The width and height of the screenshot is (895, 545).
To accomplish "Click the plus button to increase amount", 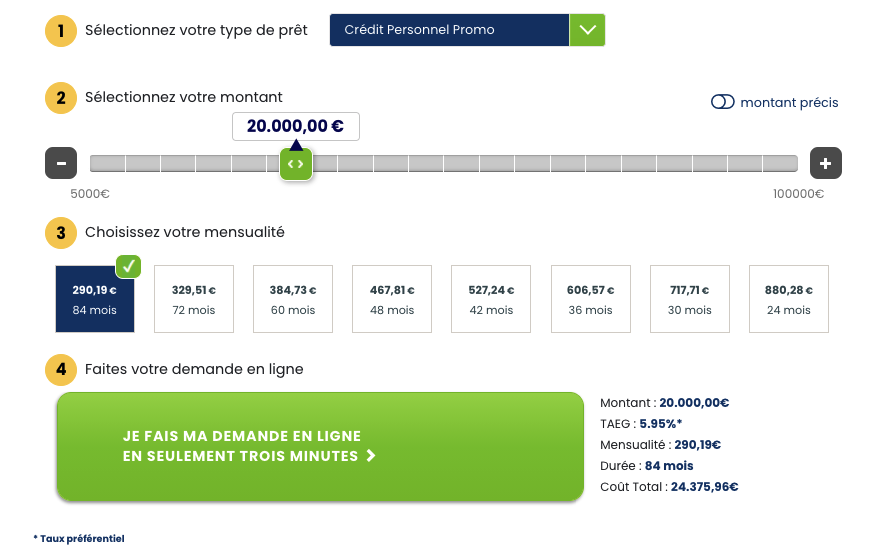I will [x=825, y=163].
